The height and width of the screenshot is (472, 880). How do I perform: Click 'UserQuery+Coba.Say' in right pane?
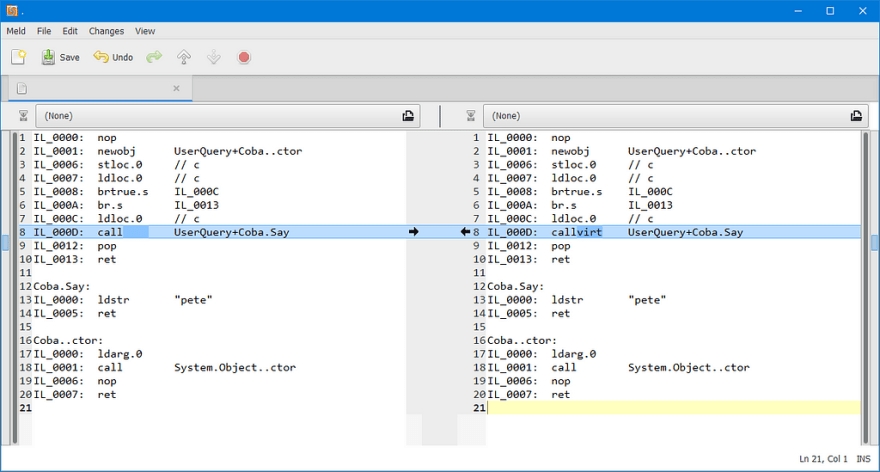click(685, 232)
